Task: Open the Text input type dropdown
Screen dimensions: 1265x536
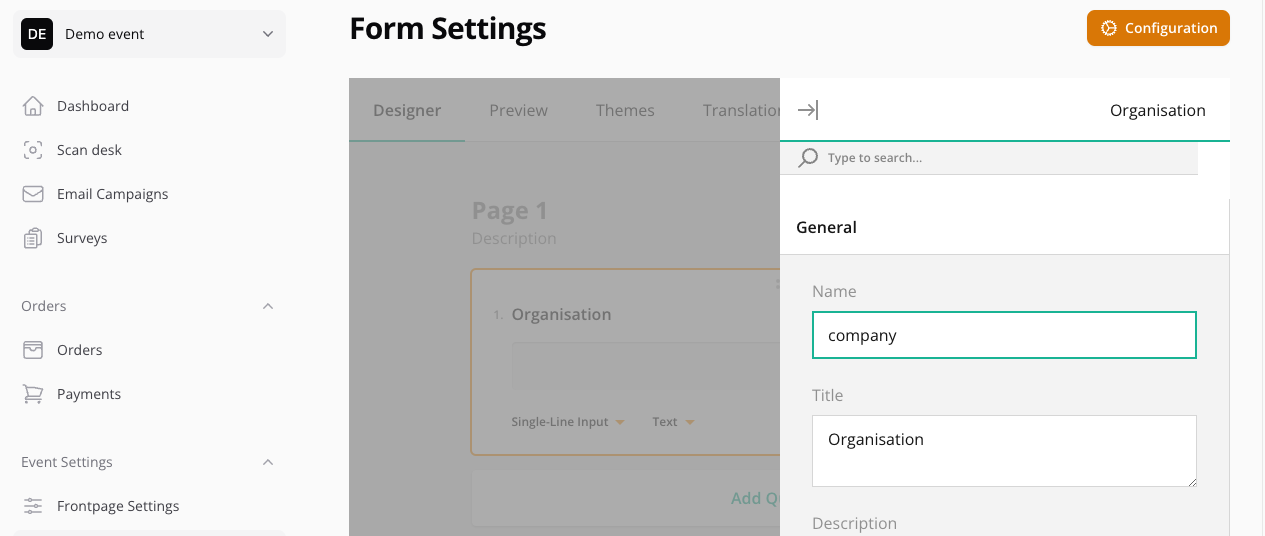Action: [x=673, y=422]
